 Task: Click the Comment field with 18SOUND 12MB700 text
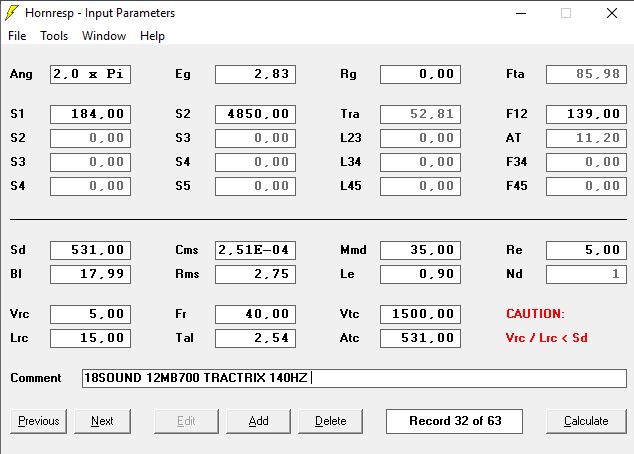tap(354, 378)
